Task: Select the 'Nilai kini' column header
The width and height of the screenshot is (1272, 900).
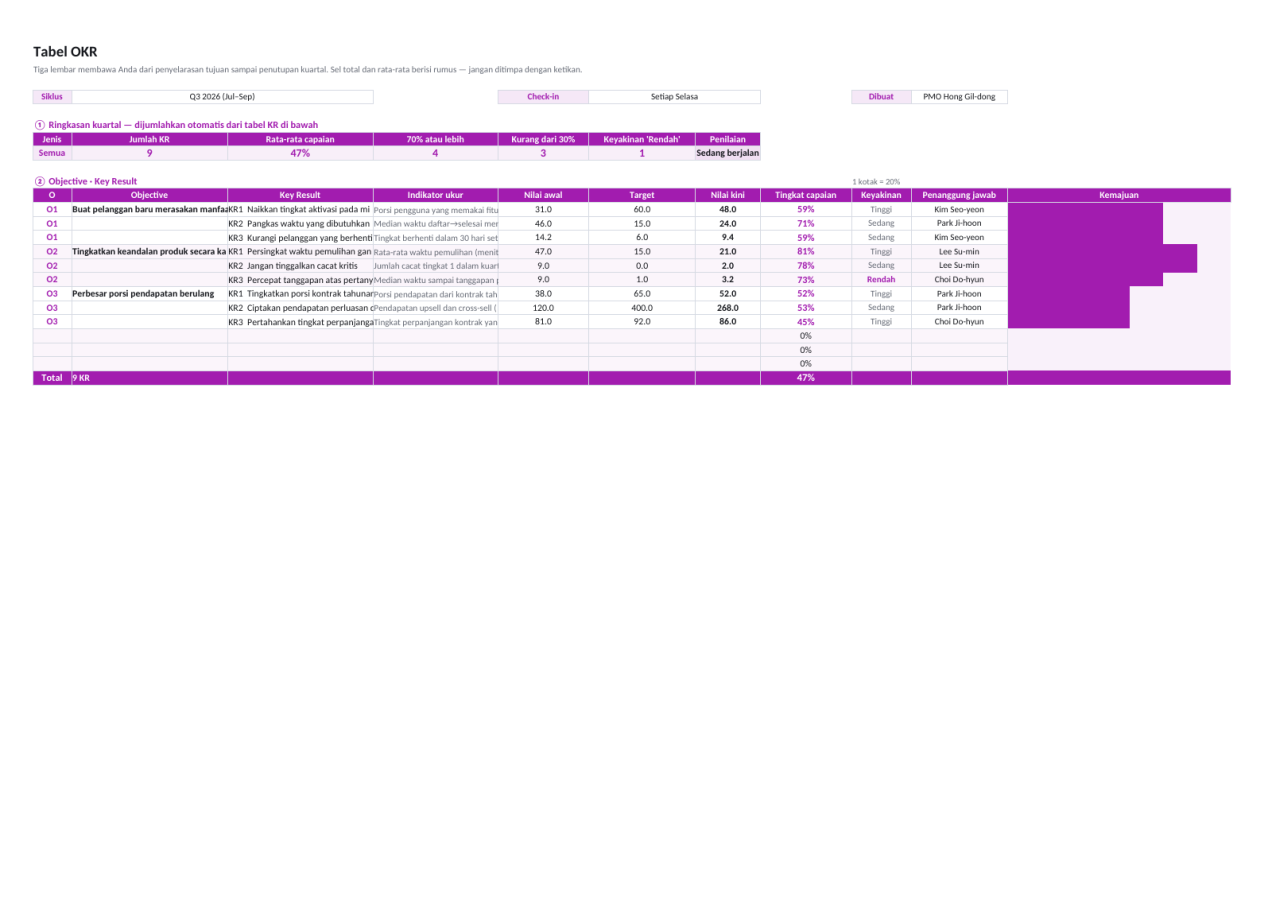Action: (x=728, y=195)
